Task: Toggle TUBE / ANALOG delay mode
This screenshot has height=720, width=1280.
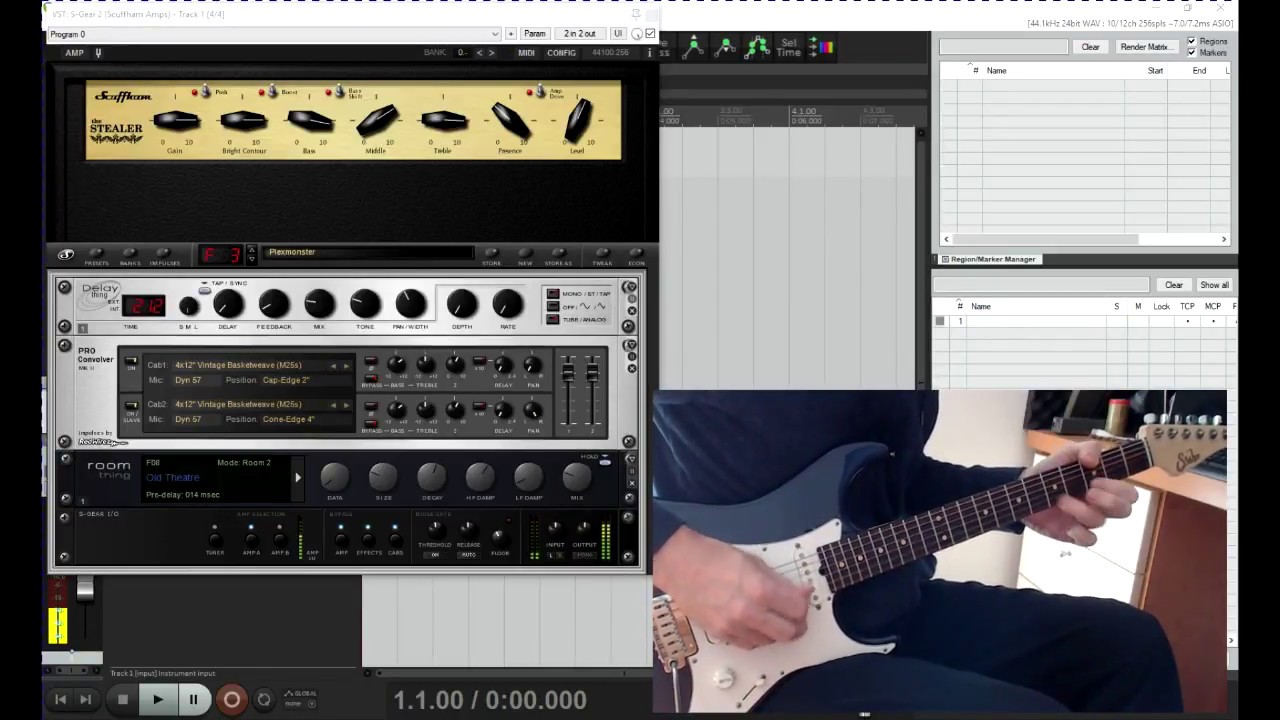Action: (552, 319)
